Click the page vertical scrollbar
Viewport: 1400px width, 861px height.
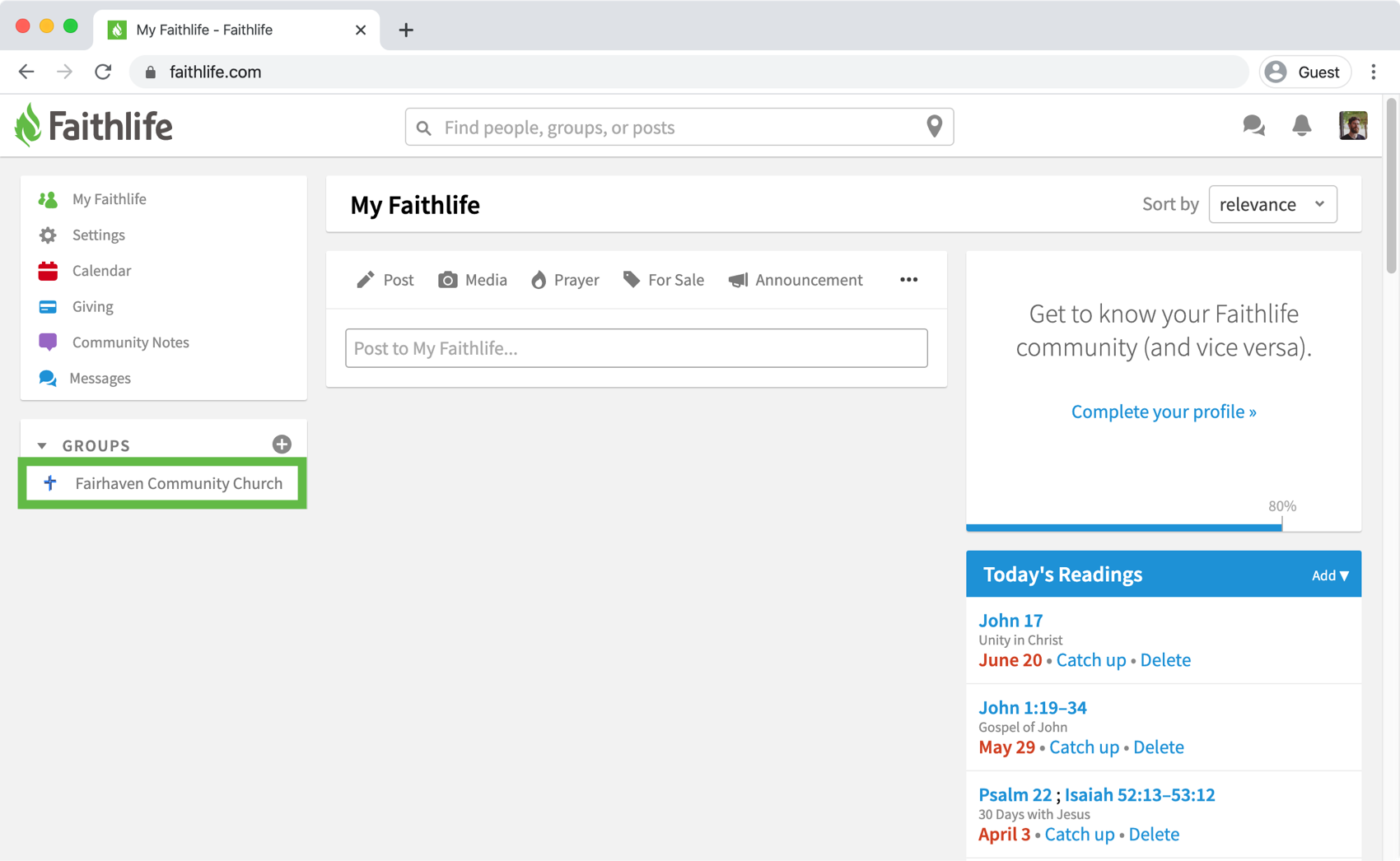click(x=1392, y=185)
